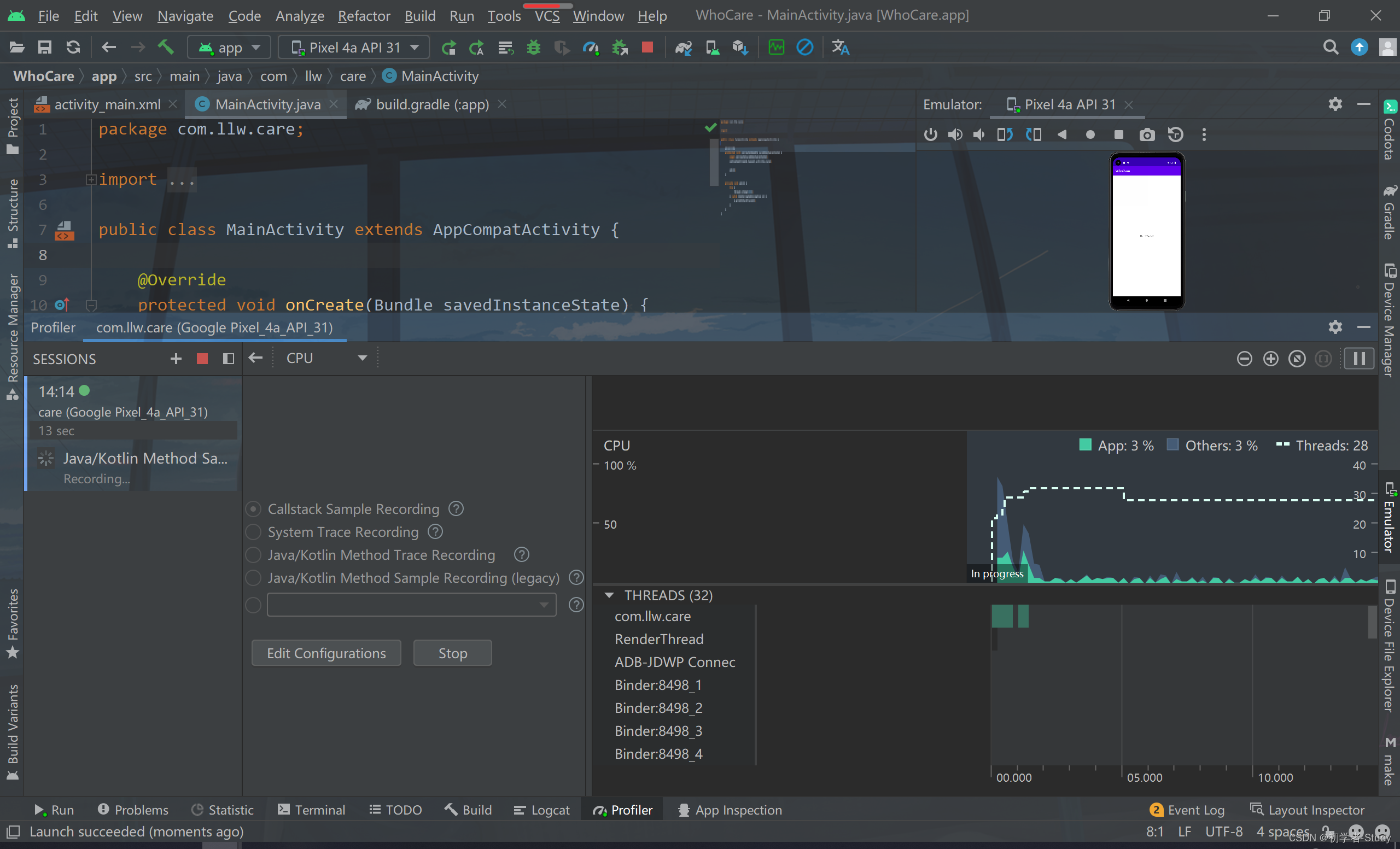Open emulator extended controls three dots
Image resolution: width=1400 pixels, height=849 pixels.
pos(1204,134)
